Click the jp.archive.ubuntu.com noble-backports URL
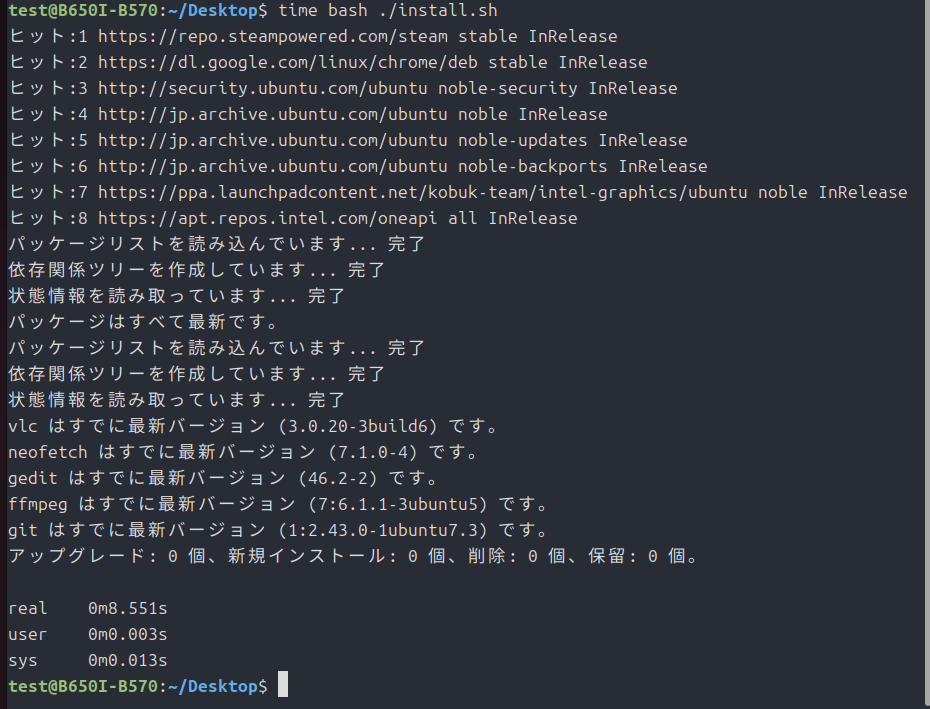Image resolution: width=930 pixels, height=709 pixels. point(273,167)
